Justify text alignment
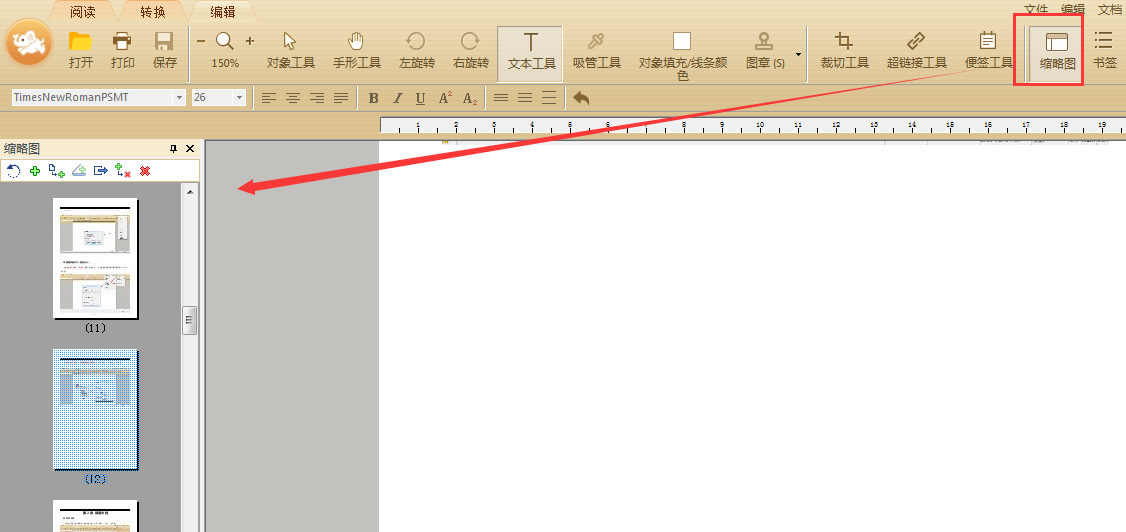 pos(341,98)
